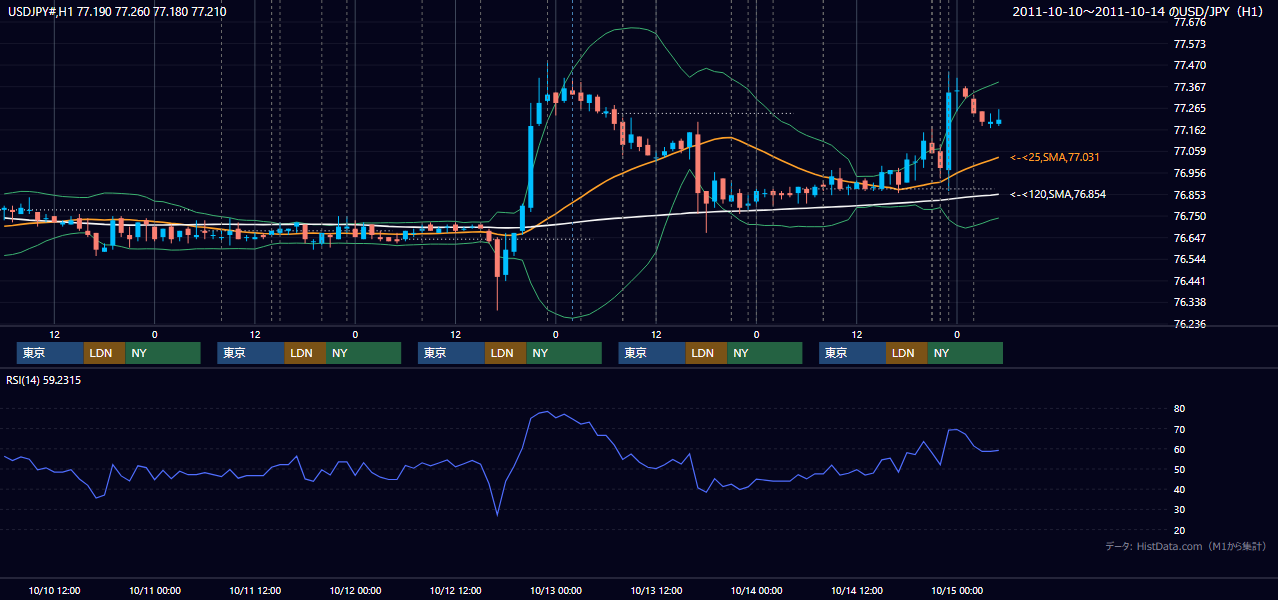The image size is (1278, 600).
Task: Select the 76.338 price axis label
Action: tap(1190, 302)
